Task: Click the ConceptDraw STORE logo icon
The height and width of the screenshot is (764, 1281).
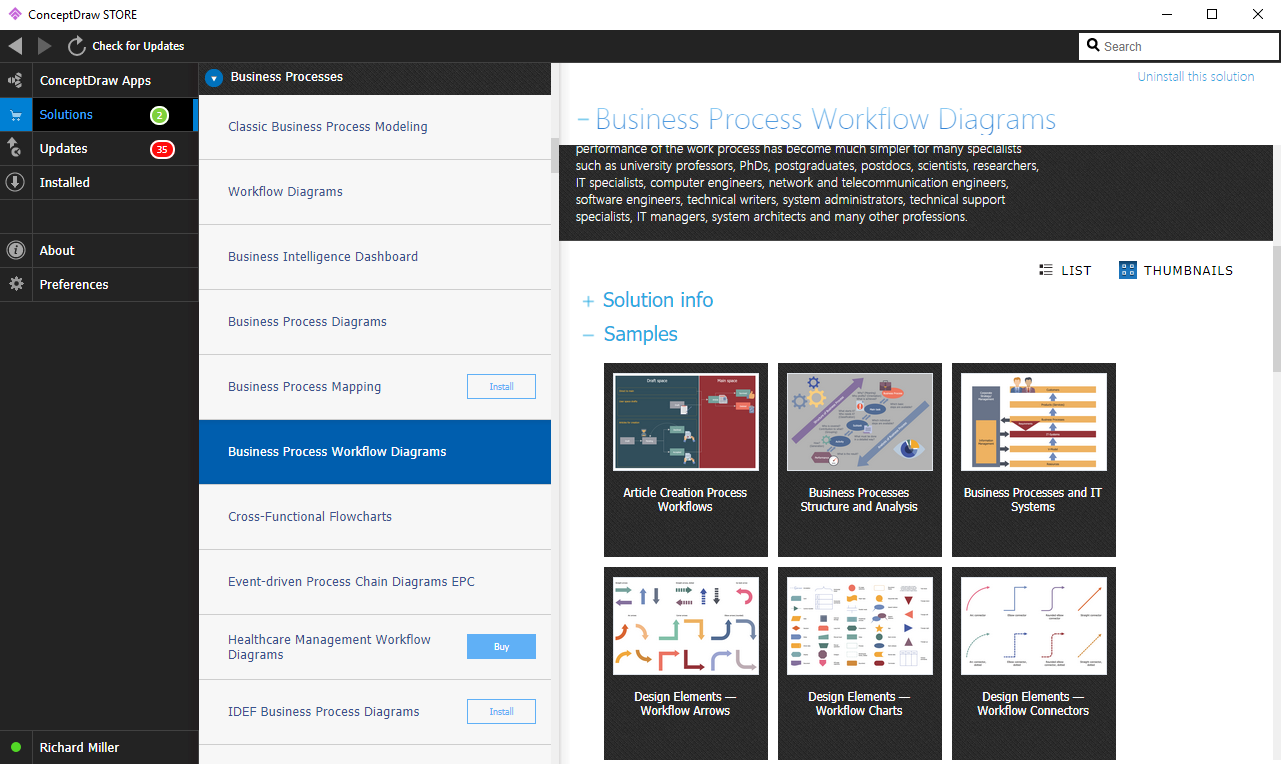Action: 15,14
